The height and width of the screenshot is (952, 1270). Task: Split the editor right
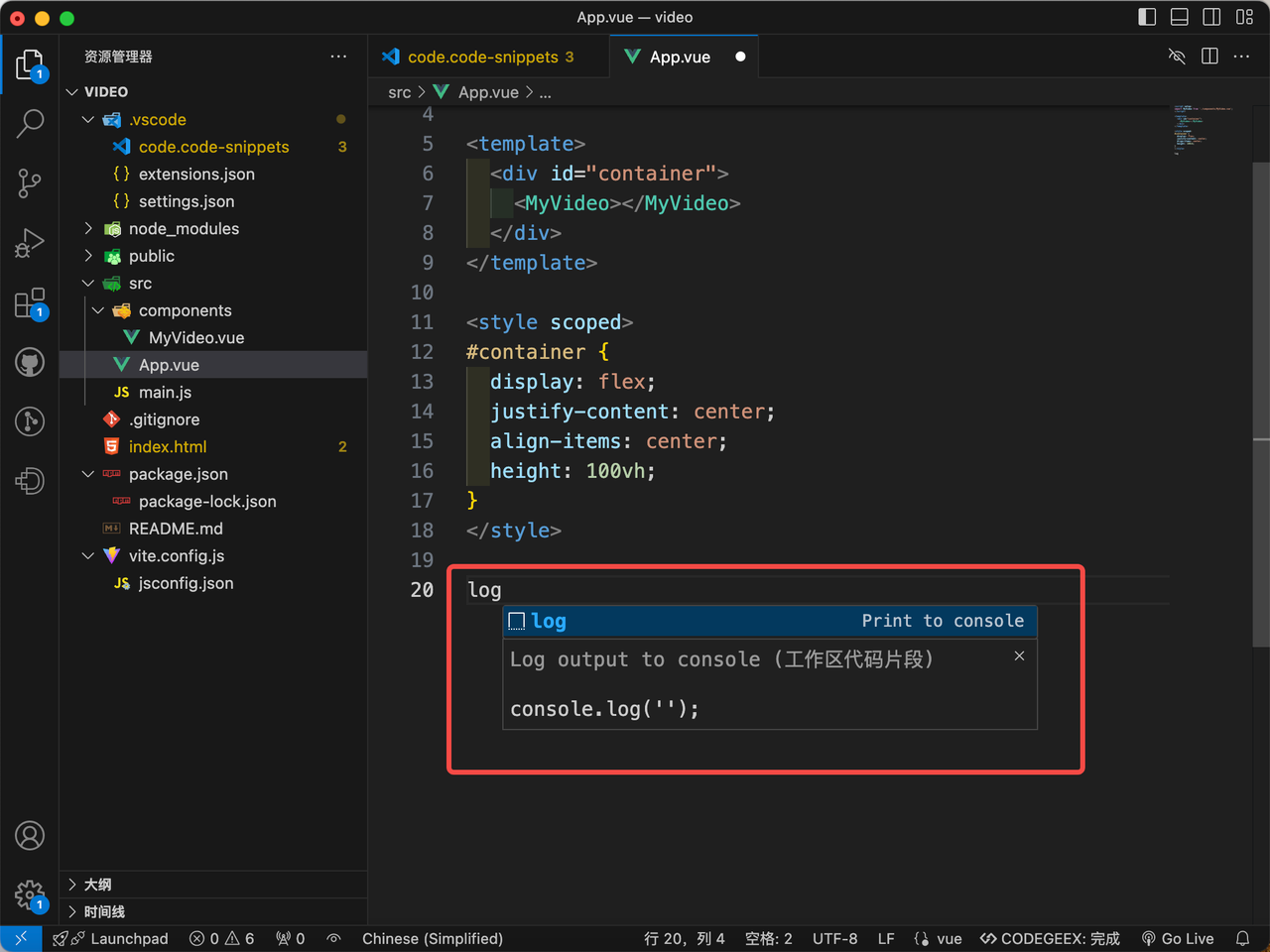pyautogui.click(x=1209, y=57)
